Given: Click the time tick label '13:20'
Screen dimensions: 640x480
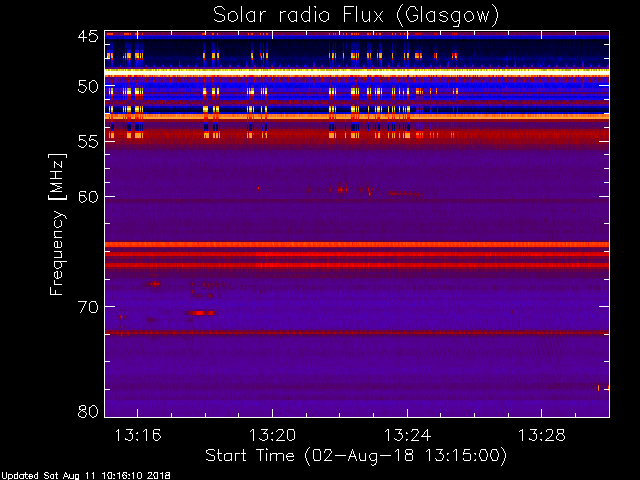Looking at the screenshot, I should pyautogui.click(x=272, y=435).
